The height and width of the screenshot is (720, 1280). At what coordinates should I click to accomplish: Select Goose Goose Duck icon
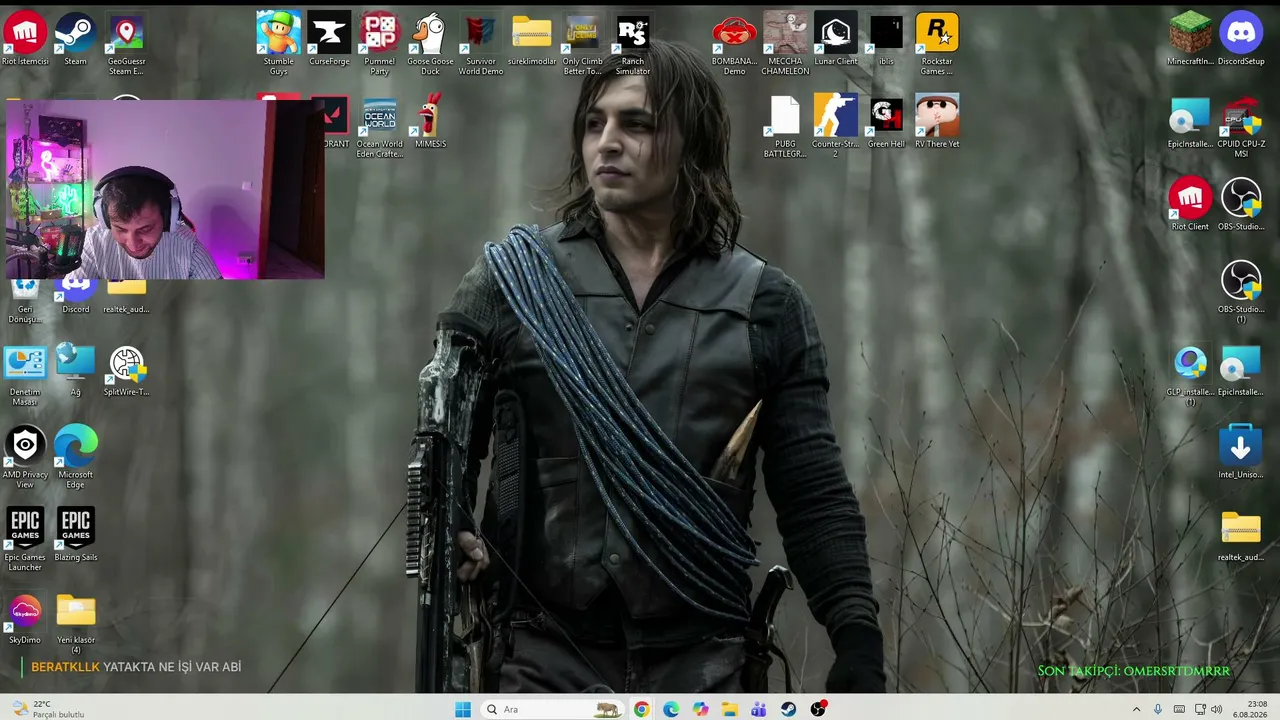(x=430, y=44)
